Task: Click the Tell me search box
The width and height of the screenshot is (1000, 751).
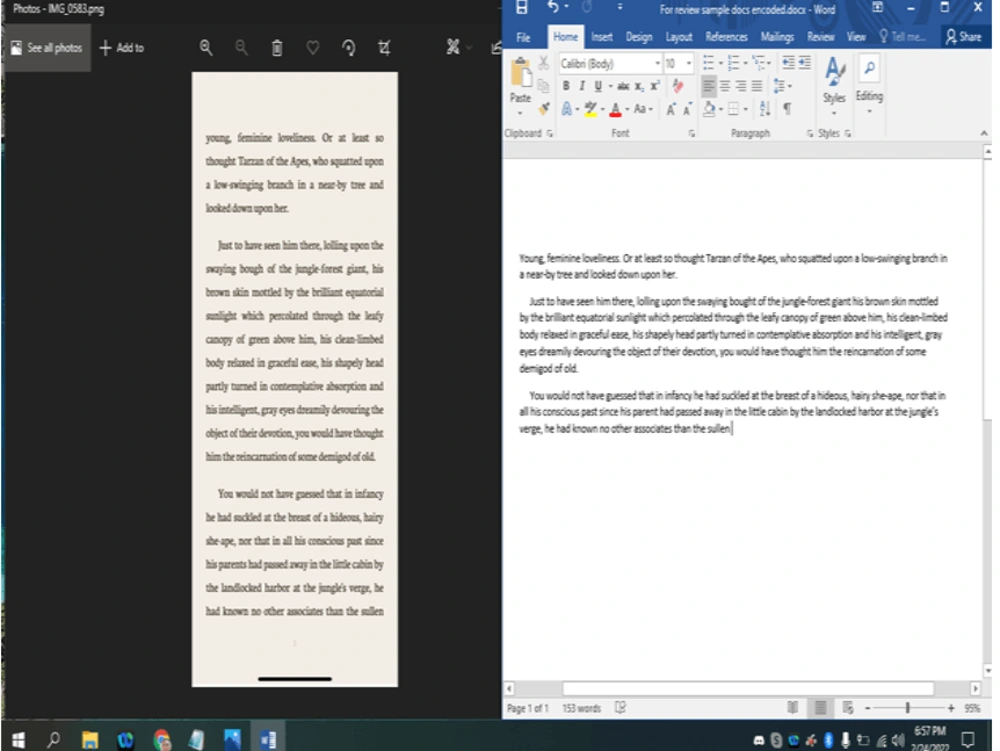Action: coord(902,37)
